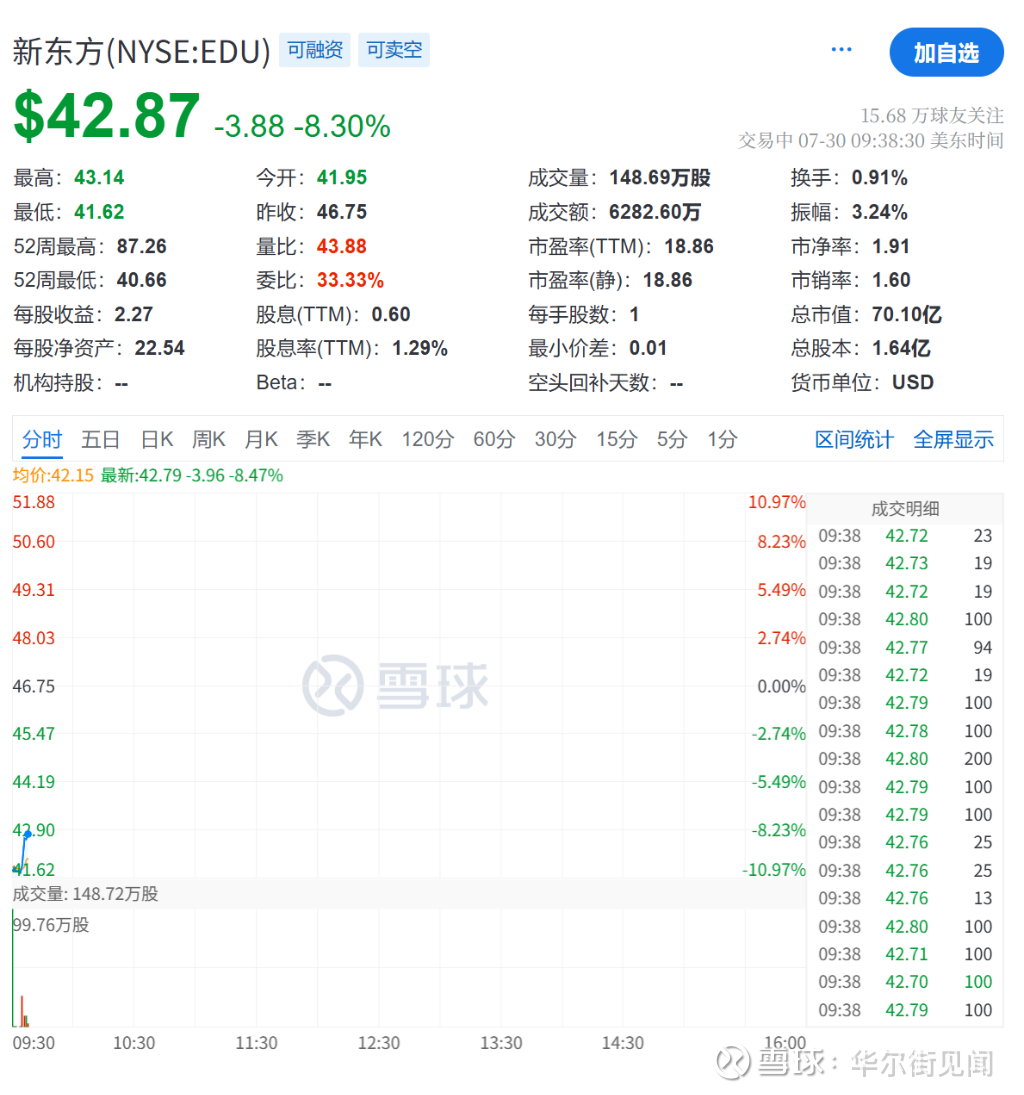Click the 换手 value 0.91%
Screen dimensions: 1024x1095
[879, 177]
